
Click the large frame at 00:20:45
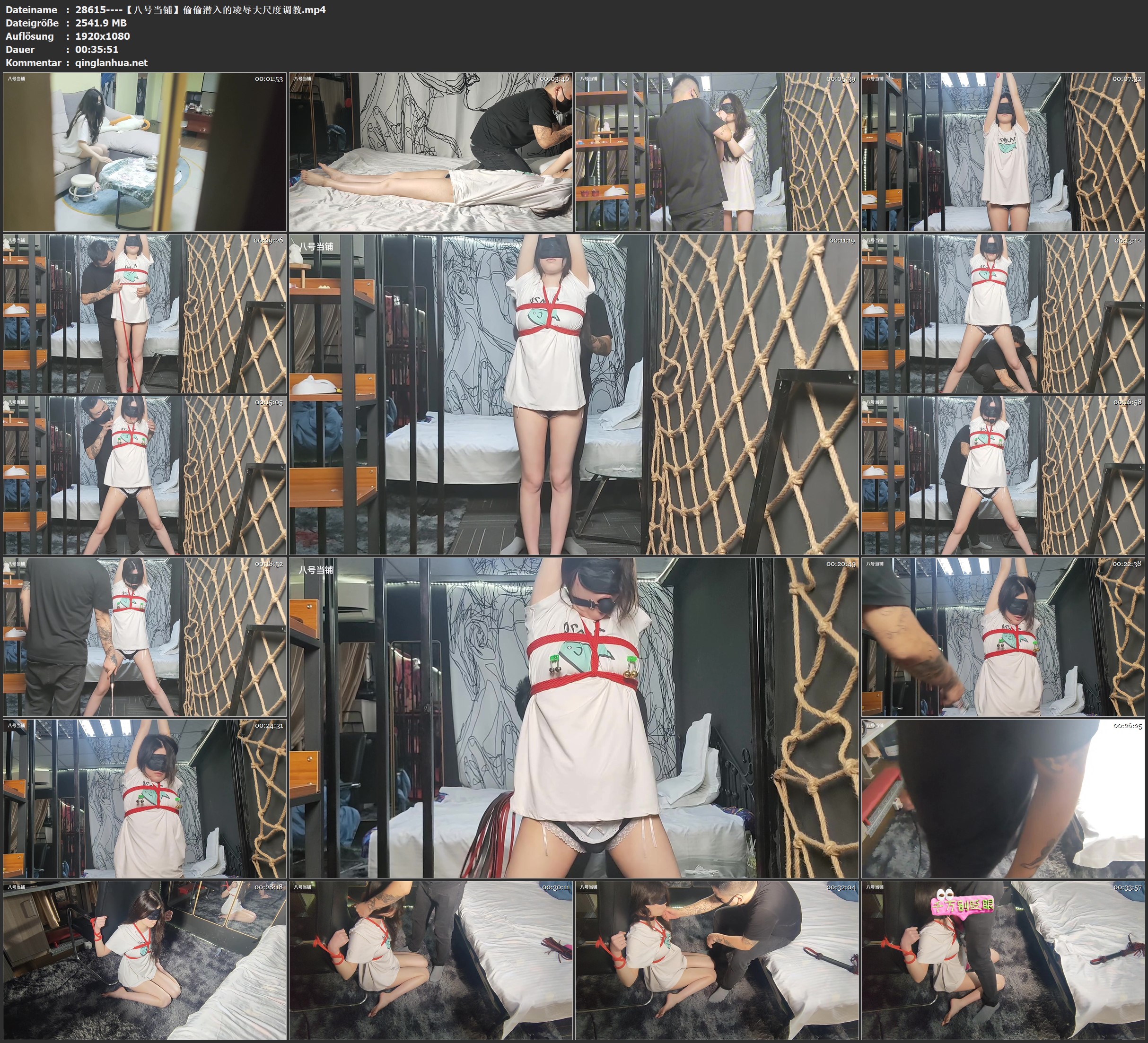[573, 717]
